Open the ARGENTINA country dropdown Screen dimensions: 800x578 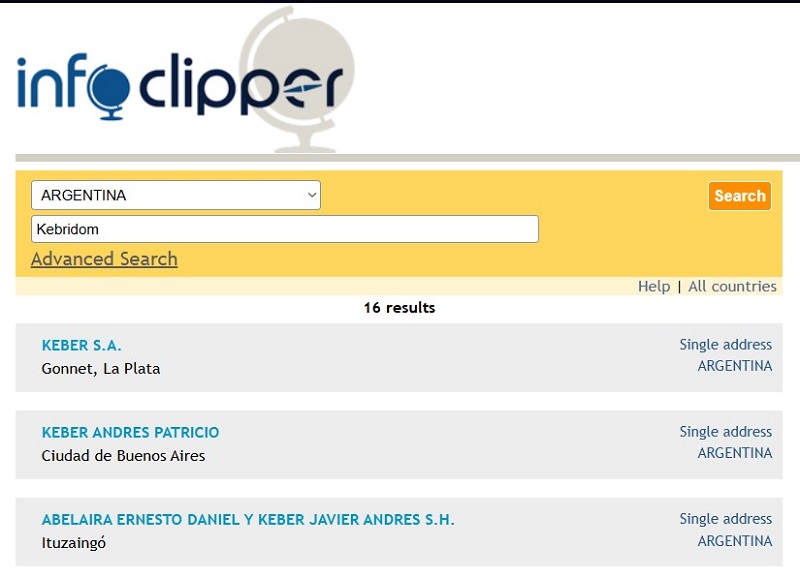176,195
